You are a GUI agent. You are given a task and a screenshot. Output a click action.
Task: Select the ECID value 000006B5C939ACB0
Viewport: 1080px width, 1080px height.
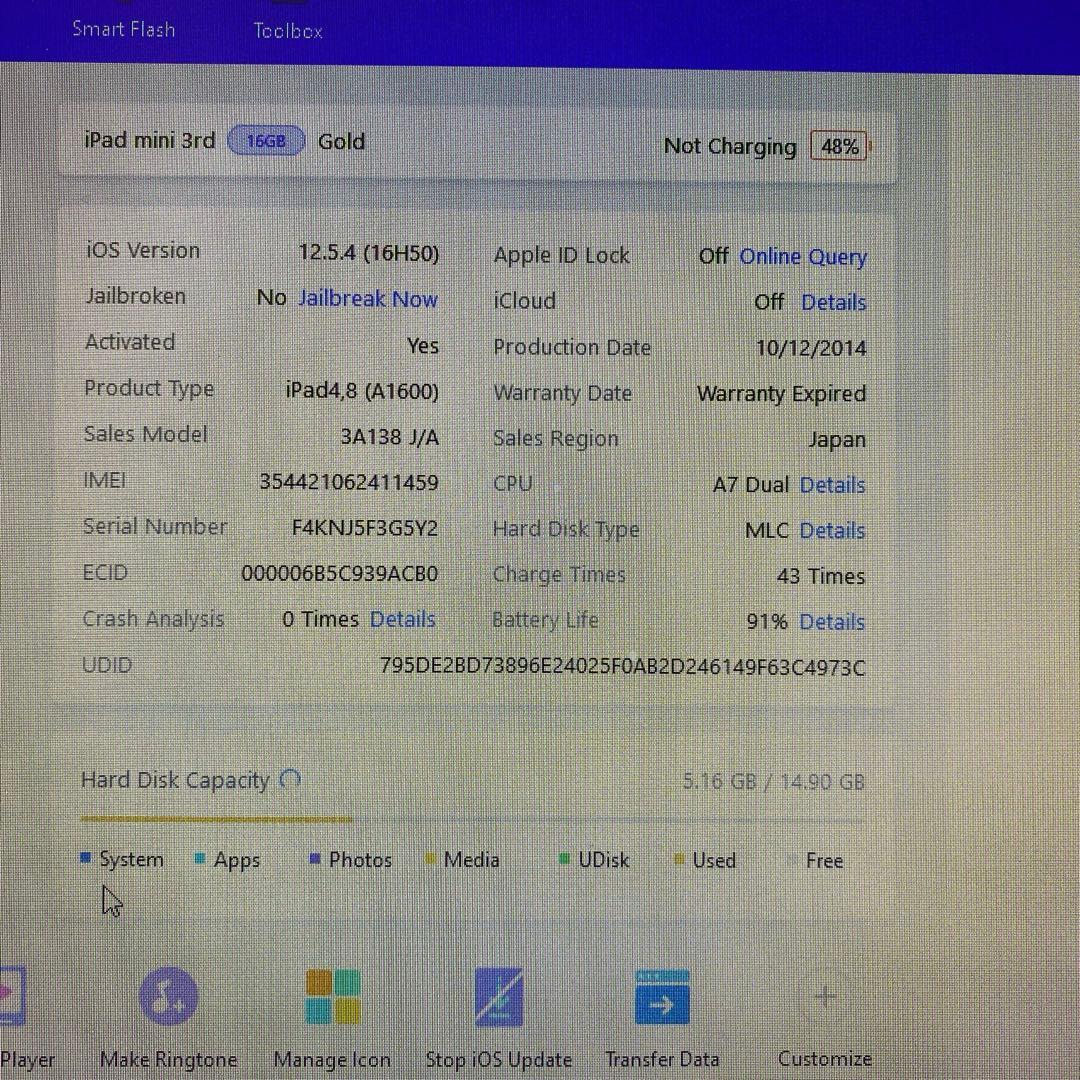[340, 574]
